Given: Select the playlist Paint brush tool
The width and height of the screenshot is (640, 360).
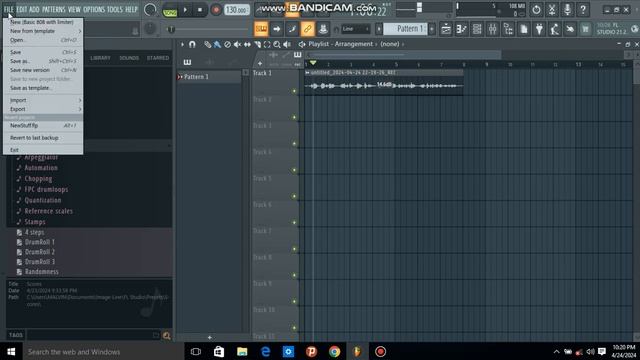Looking at the screenshot, I should click(217, 44).
